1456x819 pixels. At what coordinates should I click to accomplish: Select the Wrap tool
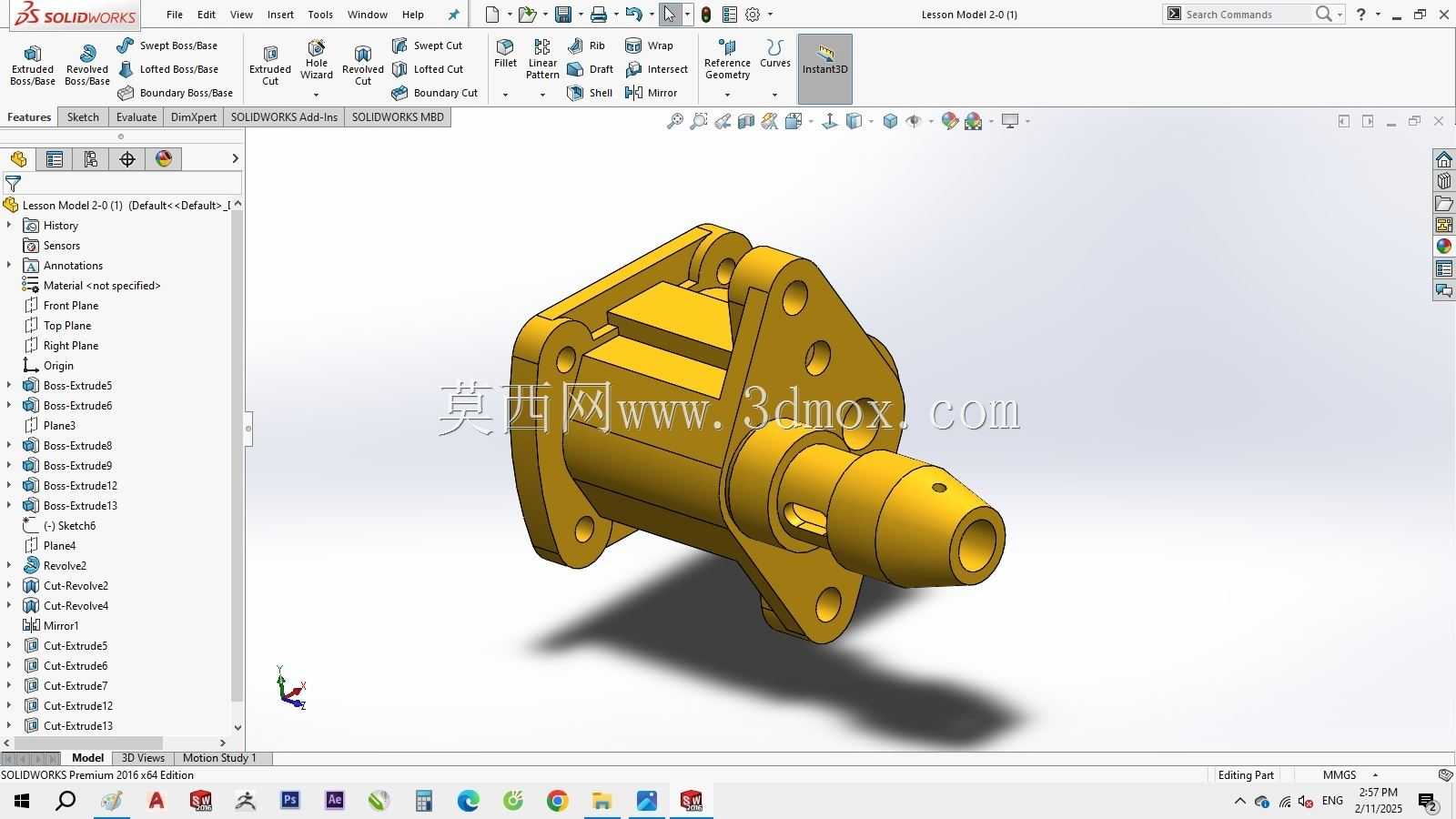[649, 45]
